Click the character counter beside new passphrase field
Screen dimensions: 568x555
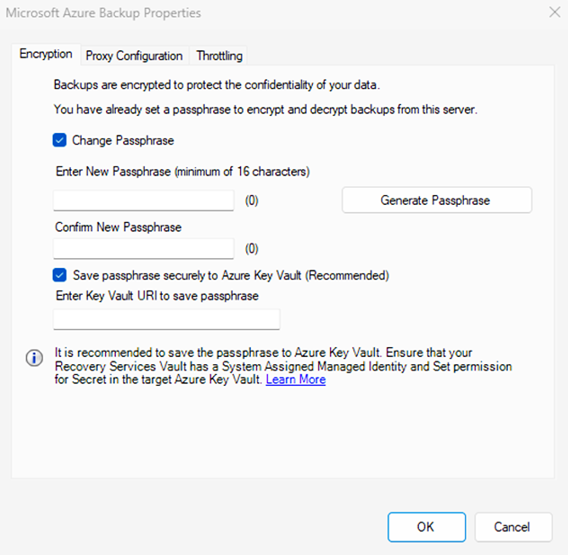click(x=252, y=200)
